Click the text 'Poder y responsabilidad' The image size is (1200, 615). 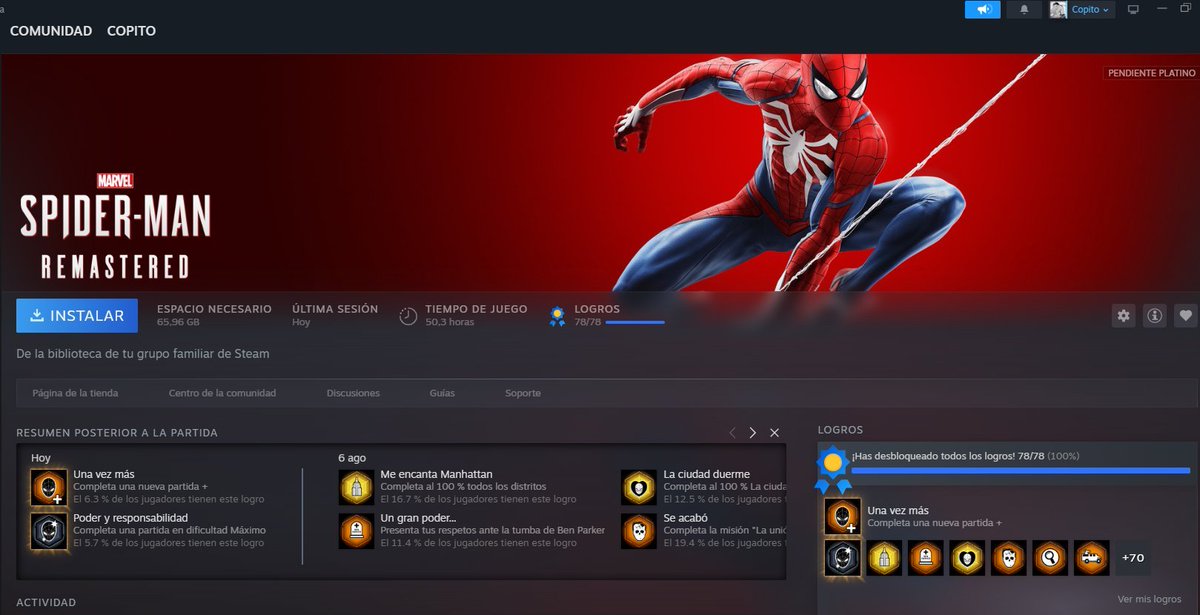coord(131,518)
